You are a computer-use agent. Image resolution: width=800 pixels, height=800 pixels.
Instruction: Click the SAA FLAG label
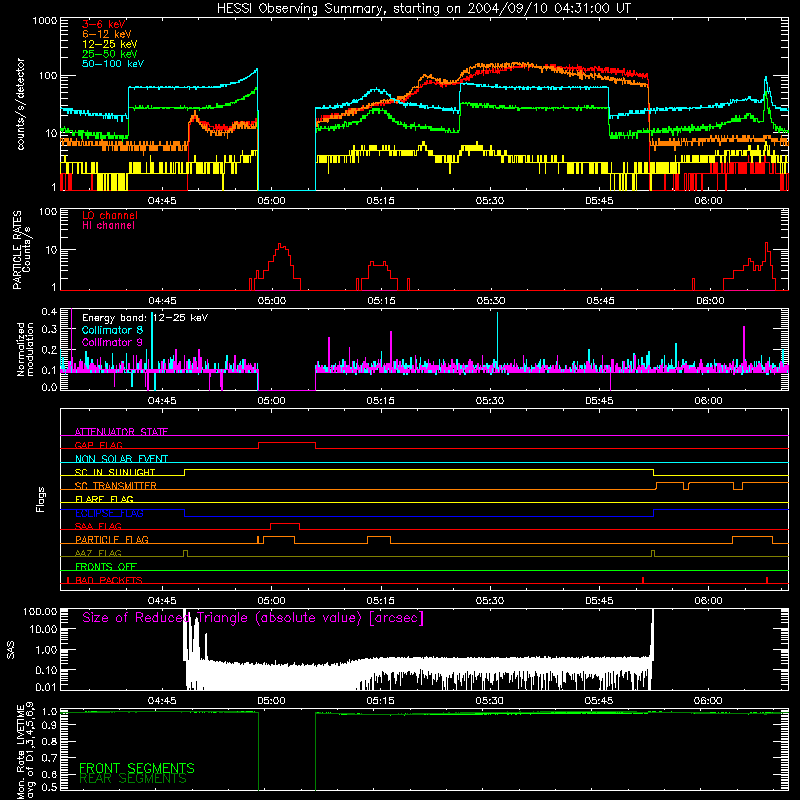tap(98, 526)
